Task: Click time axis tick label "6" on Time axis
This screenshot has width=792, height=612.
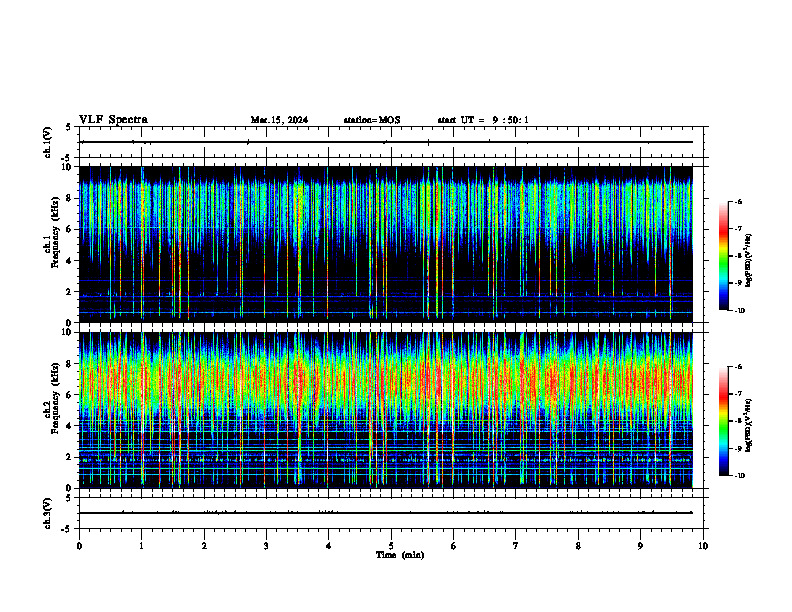Action: click(453, 546)
